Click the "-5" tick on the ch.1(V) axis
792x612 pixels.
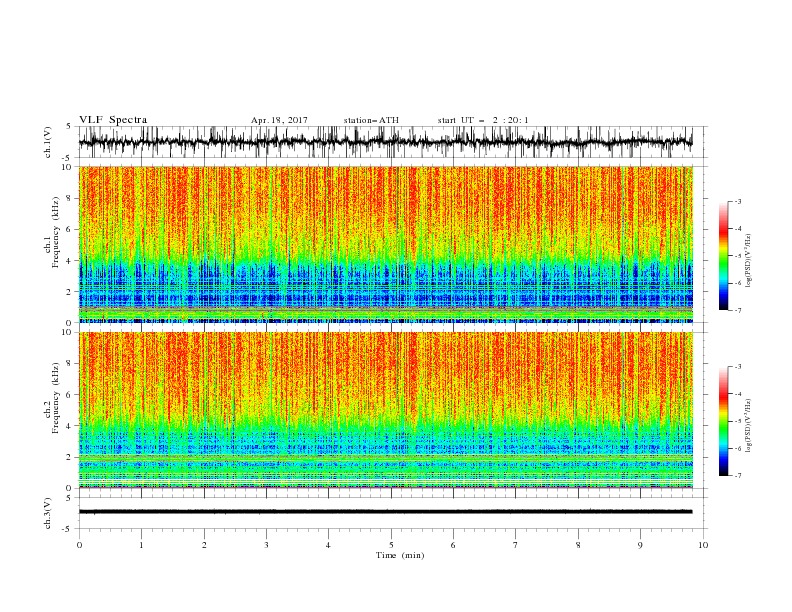click(x=68, y=158)
